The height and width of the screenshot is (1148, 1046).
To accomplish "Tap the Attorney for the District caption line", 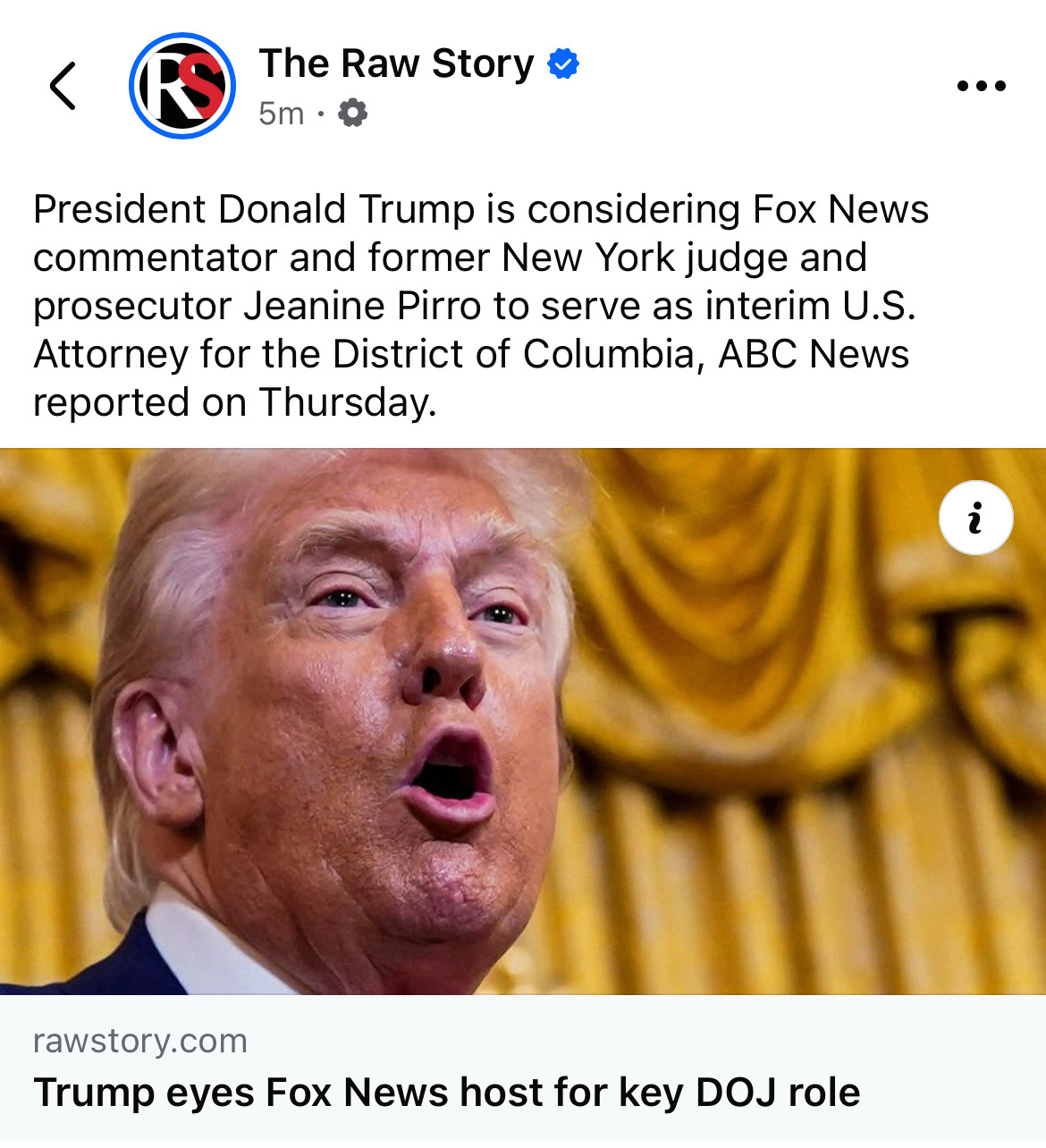I will point(471,354).
